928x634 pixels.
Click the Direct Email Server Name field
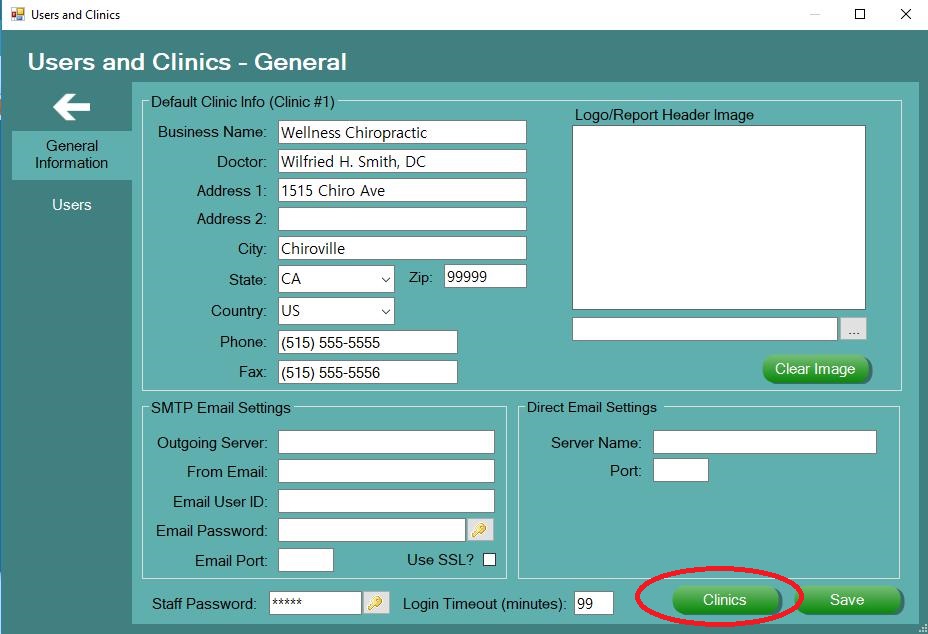pos(764,442)
